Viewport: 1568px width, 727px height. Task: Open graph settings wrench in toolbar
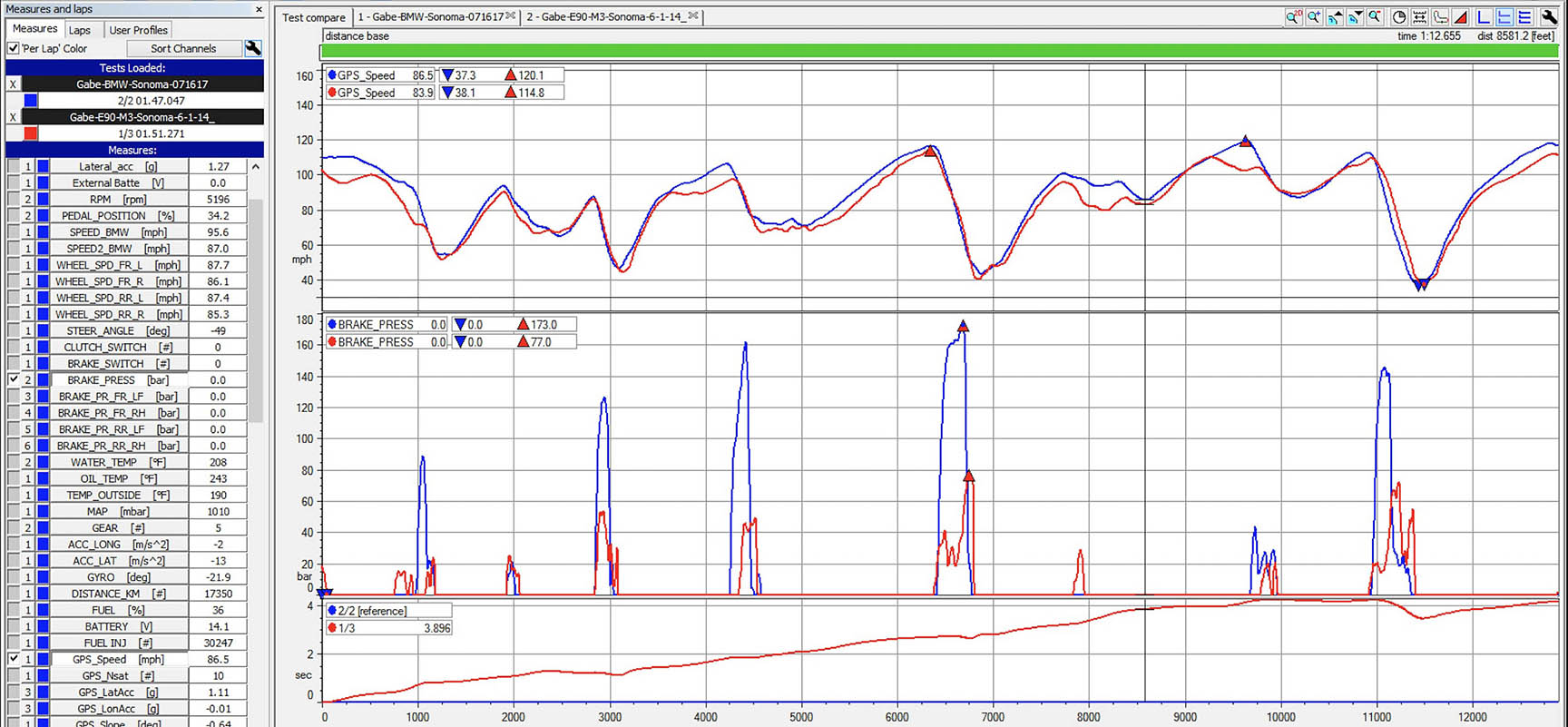tap(1549, 17)
